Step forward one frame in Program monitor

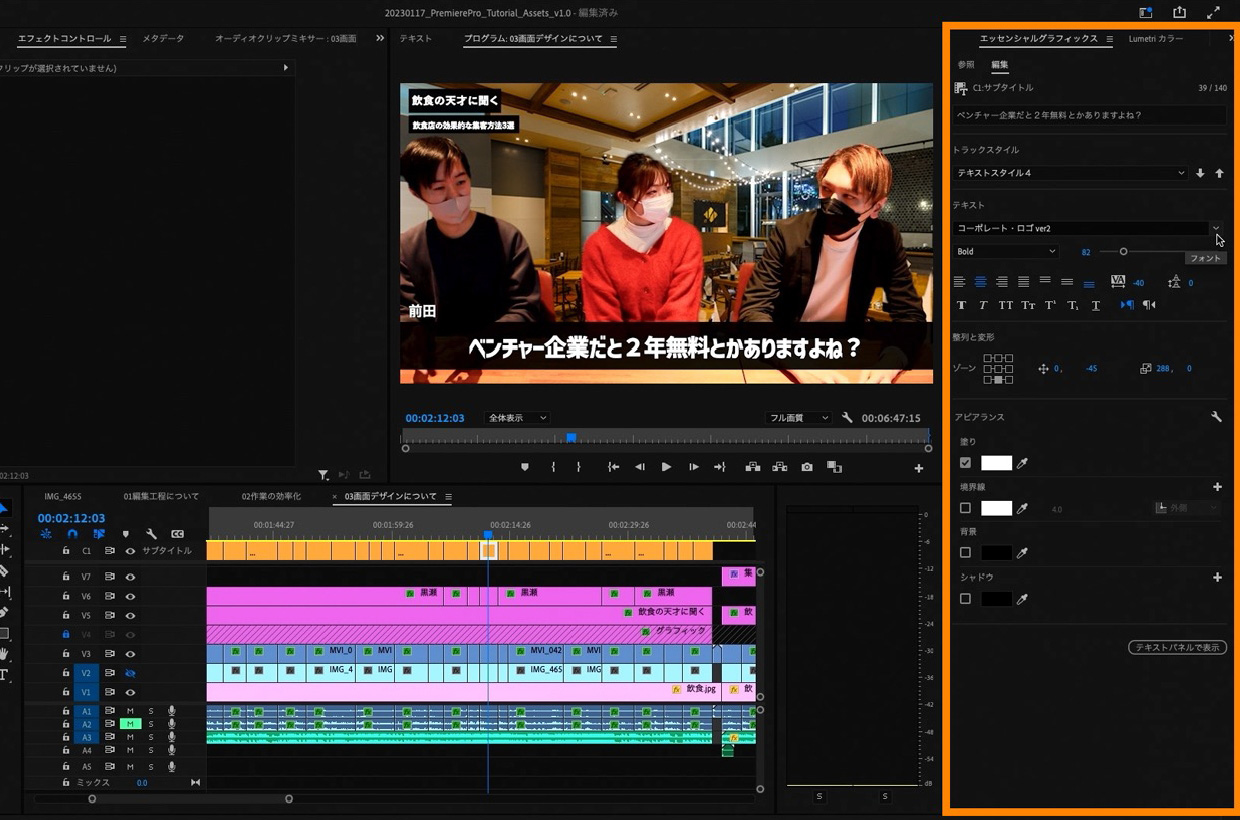click(693, 467)
